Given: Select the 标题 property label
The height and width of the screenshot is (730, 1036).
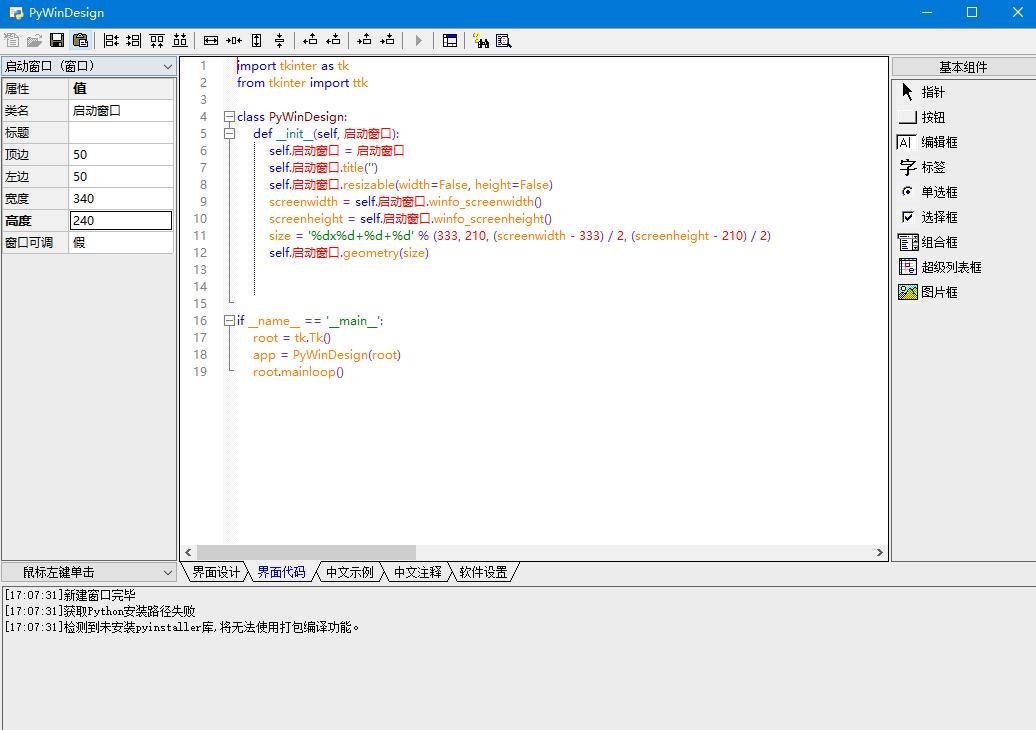Looking at the screenshot, I should (36, 133).
